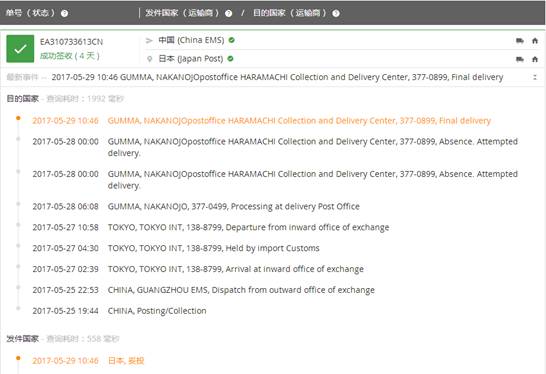Open the 日本 (Japan Post) carrier link
Viewport: 546px width, 374px height.
pos(190,58)
